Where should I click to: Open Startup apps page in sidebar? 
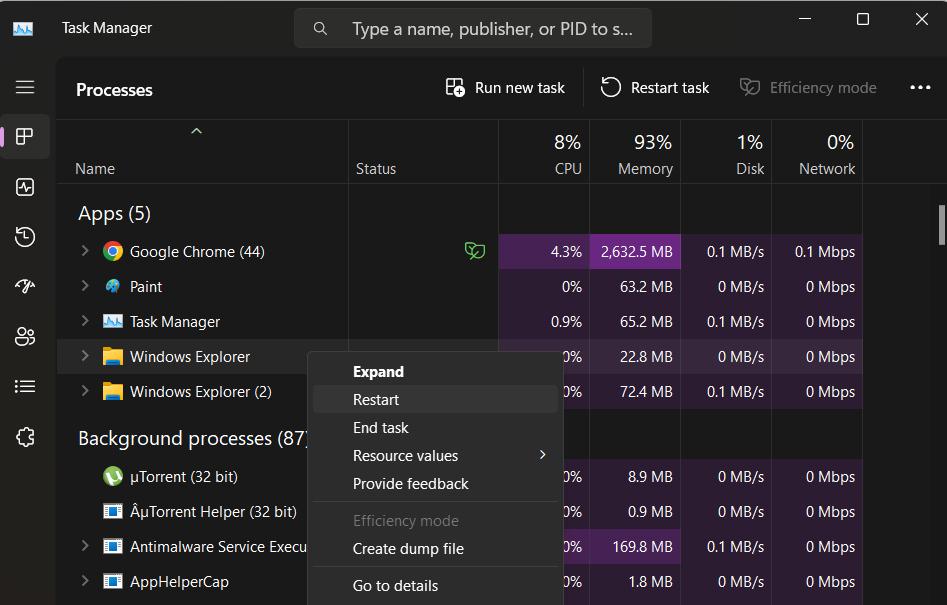(25, 287)
